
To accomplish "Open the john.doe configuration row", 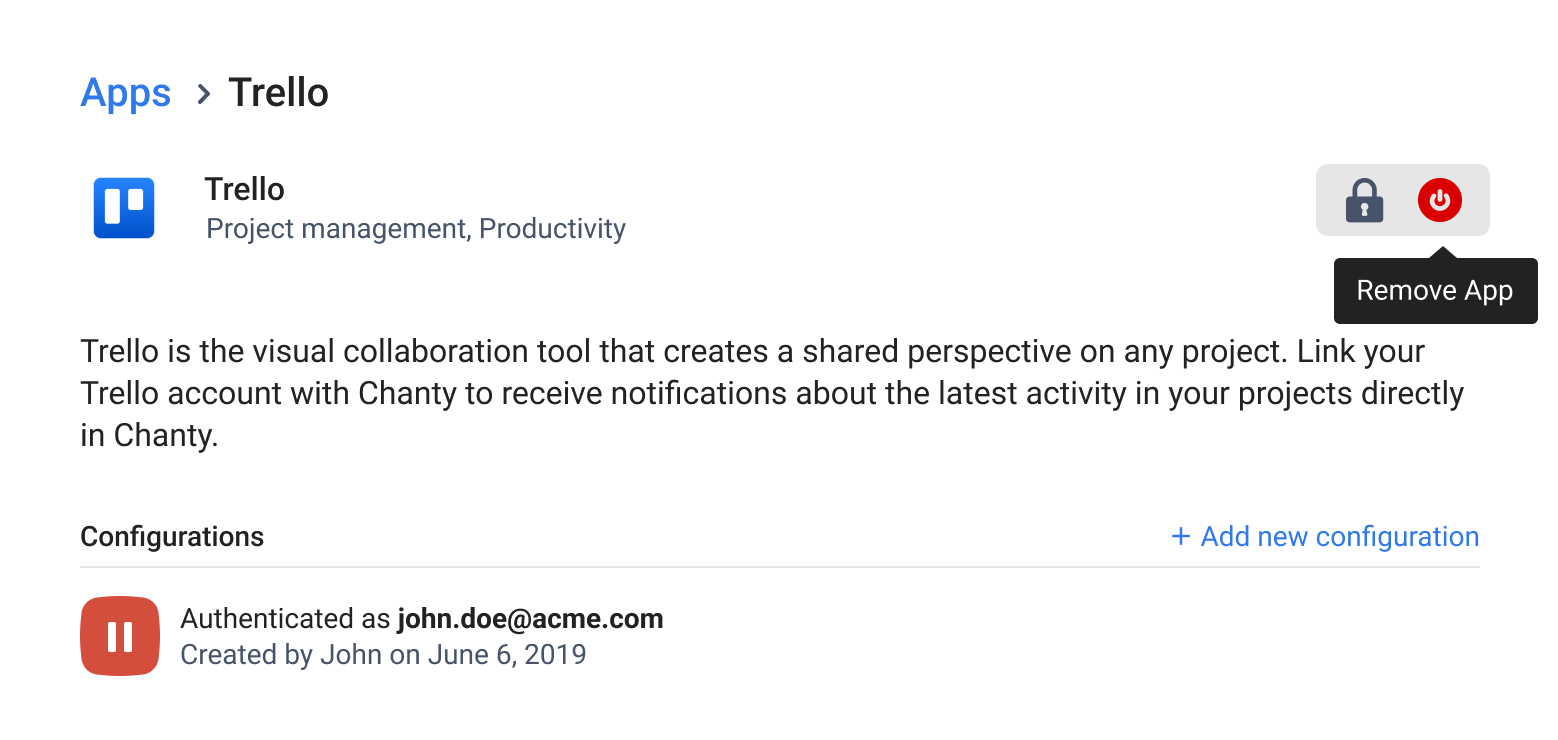I will click(780, 636).
